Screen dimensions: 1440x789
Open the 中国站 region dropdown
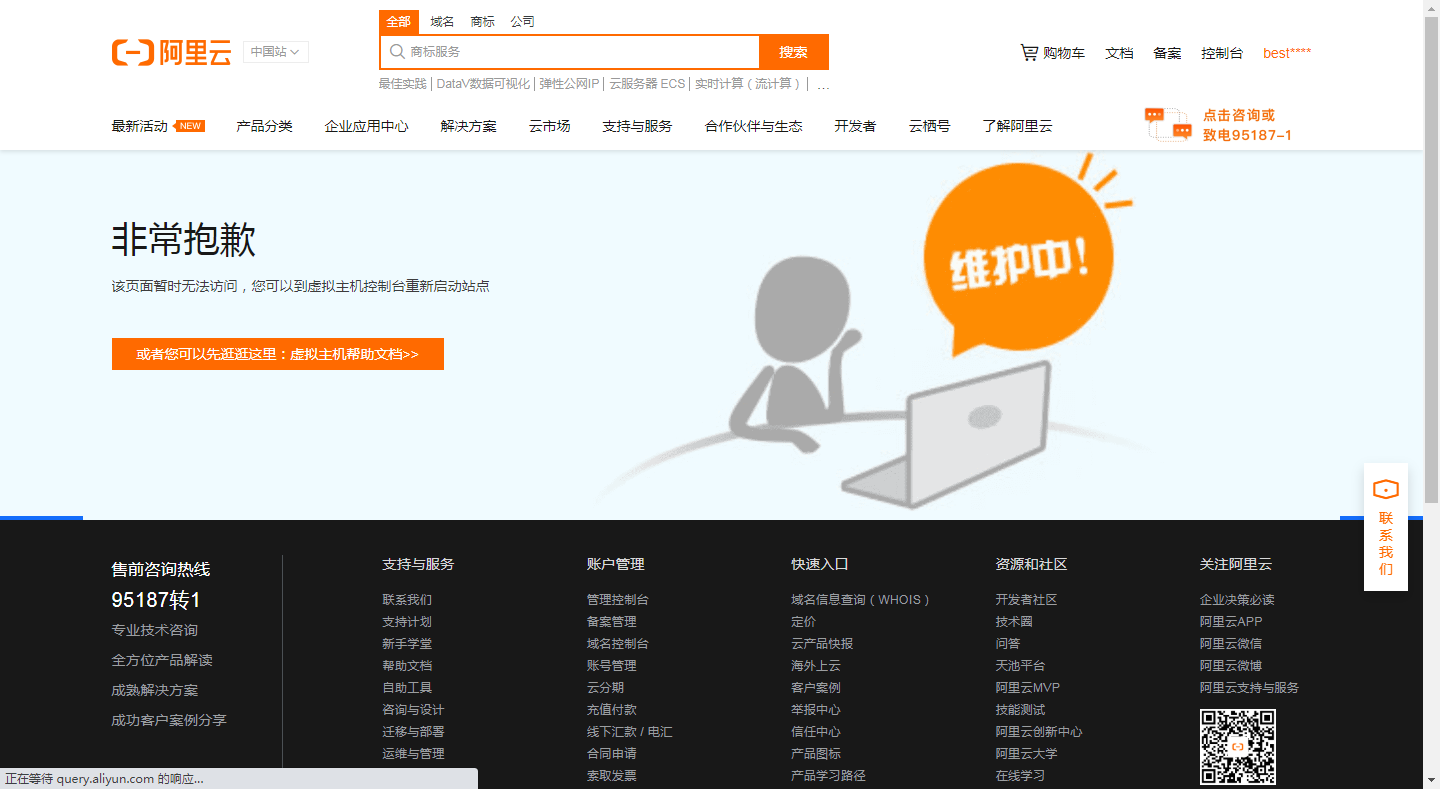coord(276,52)
